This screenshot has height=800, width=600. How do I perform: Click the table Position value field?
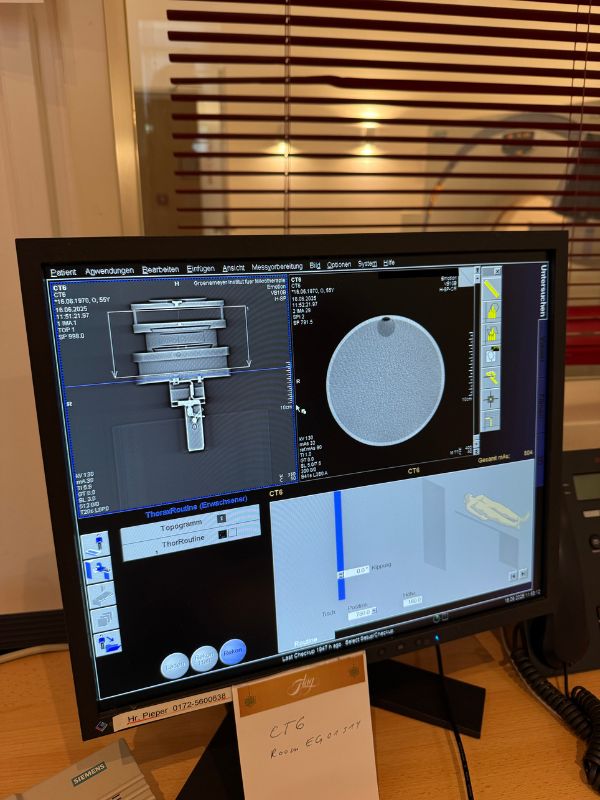point(359,612)
